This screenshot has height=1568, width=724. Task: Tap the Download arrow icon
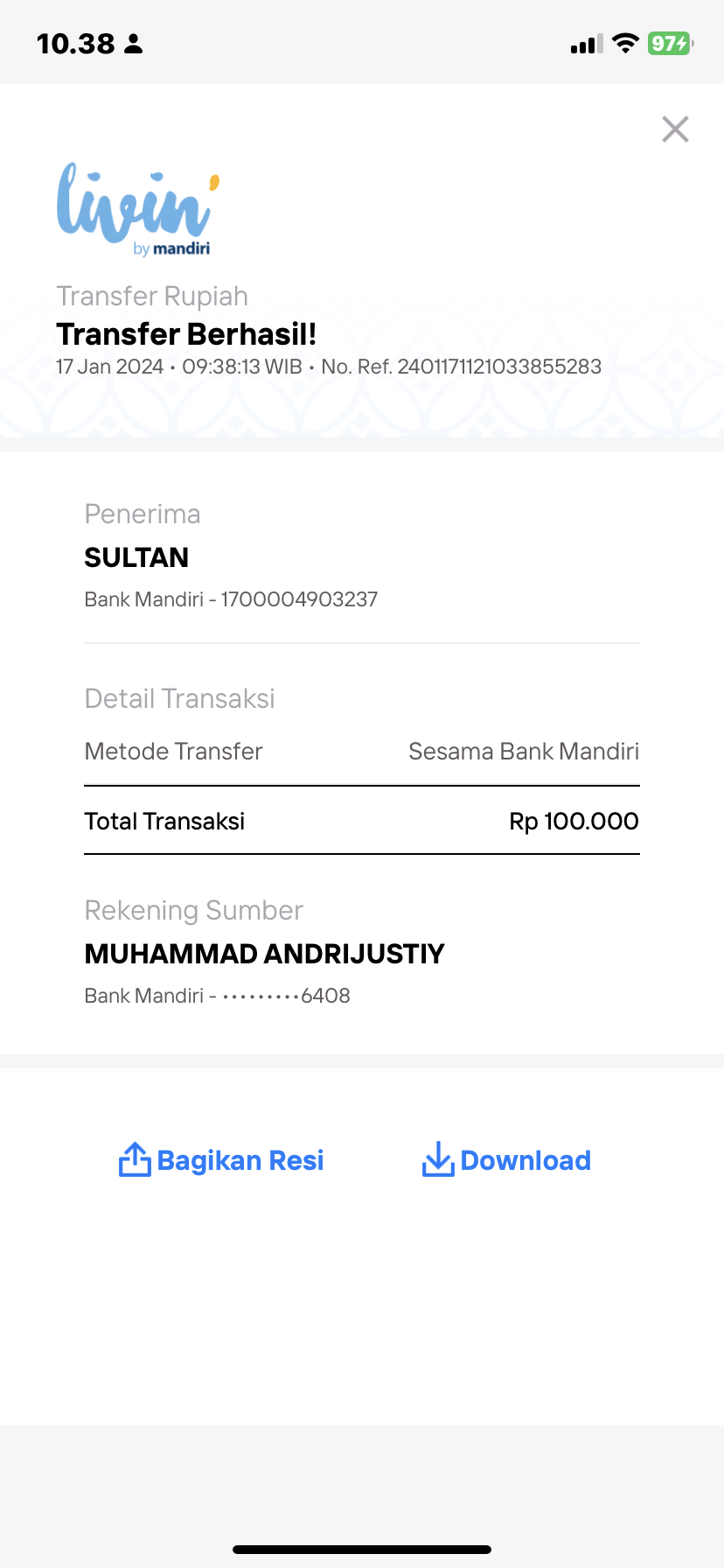coord(438,1159)
